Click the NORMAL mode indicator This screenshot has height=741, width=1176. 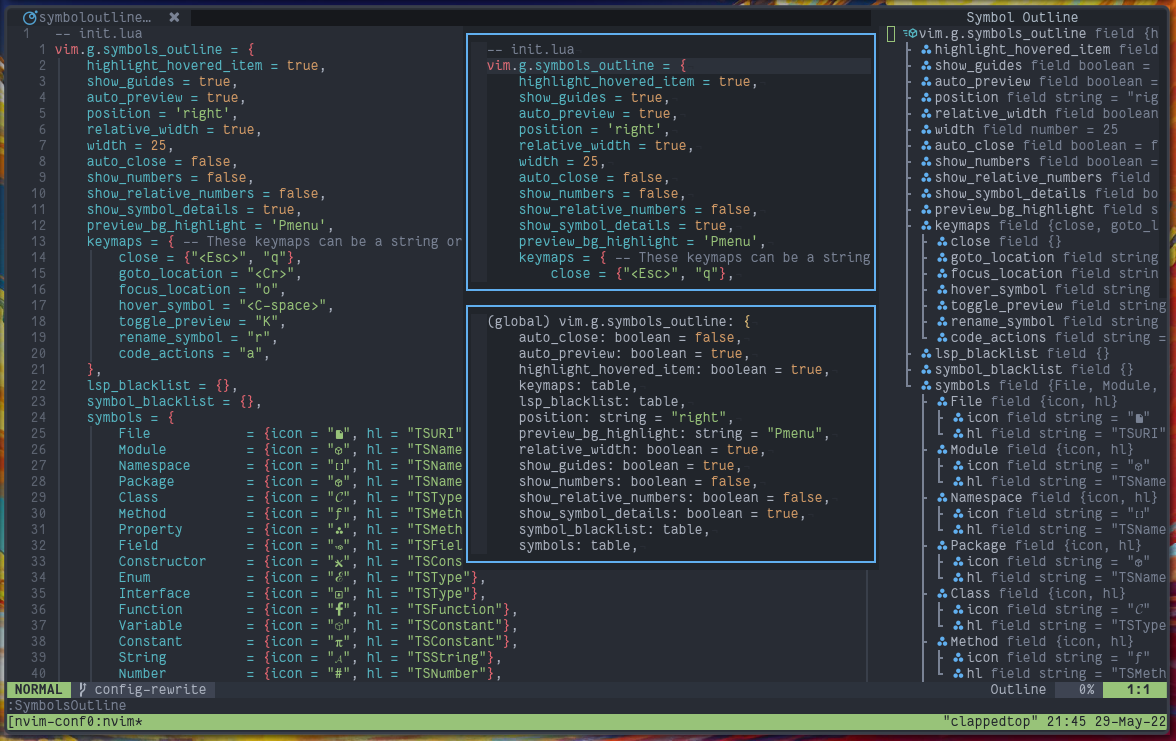38,689
